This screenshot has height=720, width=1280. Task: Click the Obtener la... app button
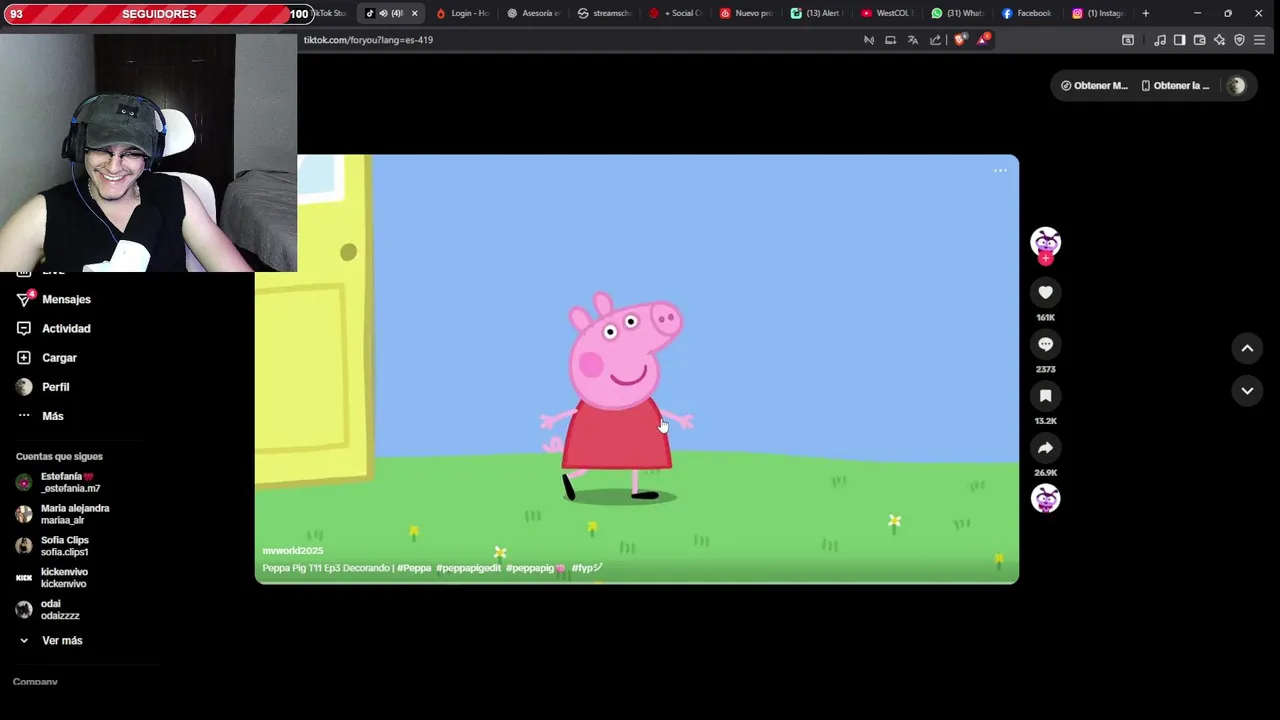[x=1176, y=86]
